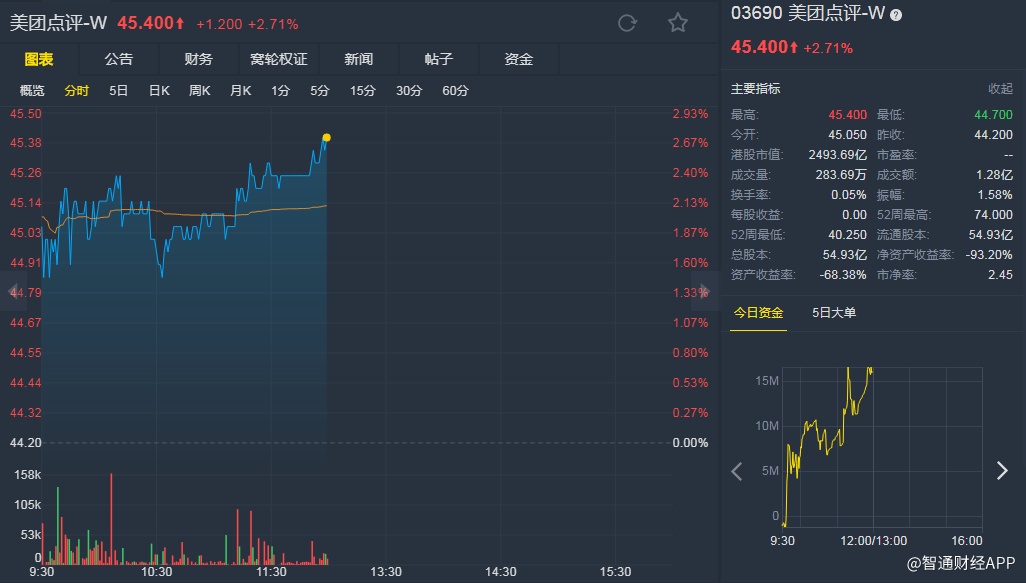1026x583 pixels.
Task: Open the 财务 tab
Action: click(199, 59)
